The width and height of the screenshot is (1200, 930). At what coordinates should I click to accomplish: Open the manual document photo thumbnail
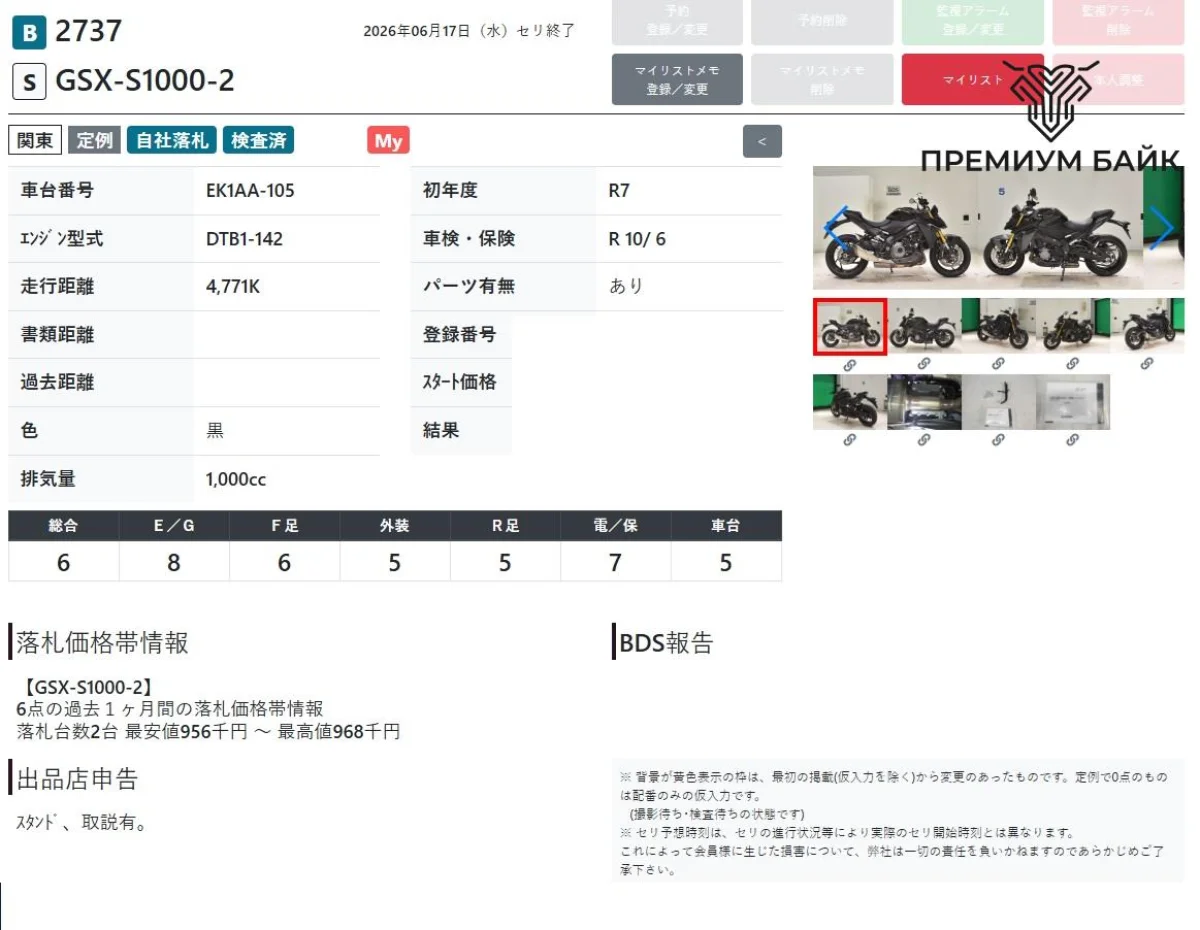pos(1073,402)
